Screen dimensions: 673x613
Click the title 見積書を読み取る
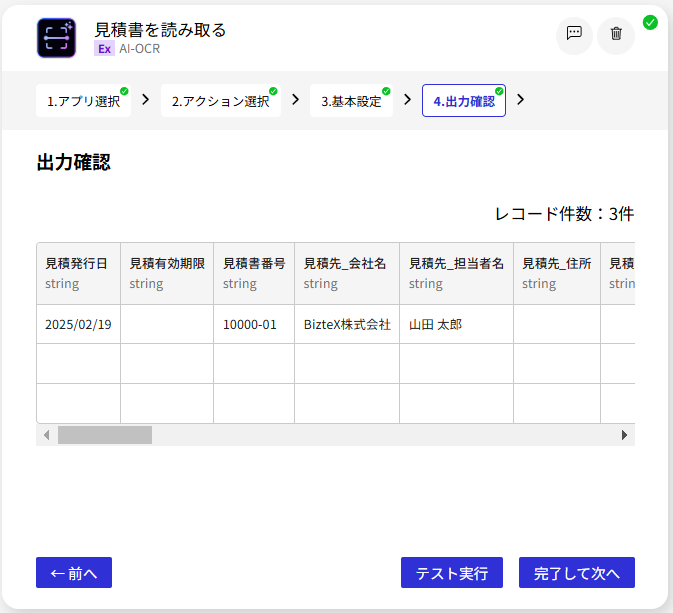(x=160, y=30)
